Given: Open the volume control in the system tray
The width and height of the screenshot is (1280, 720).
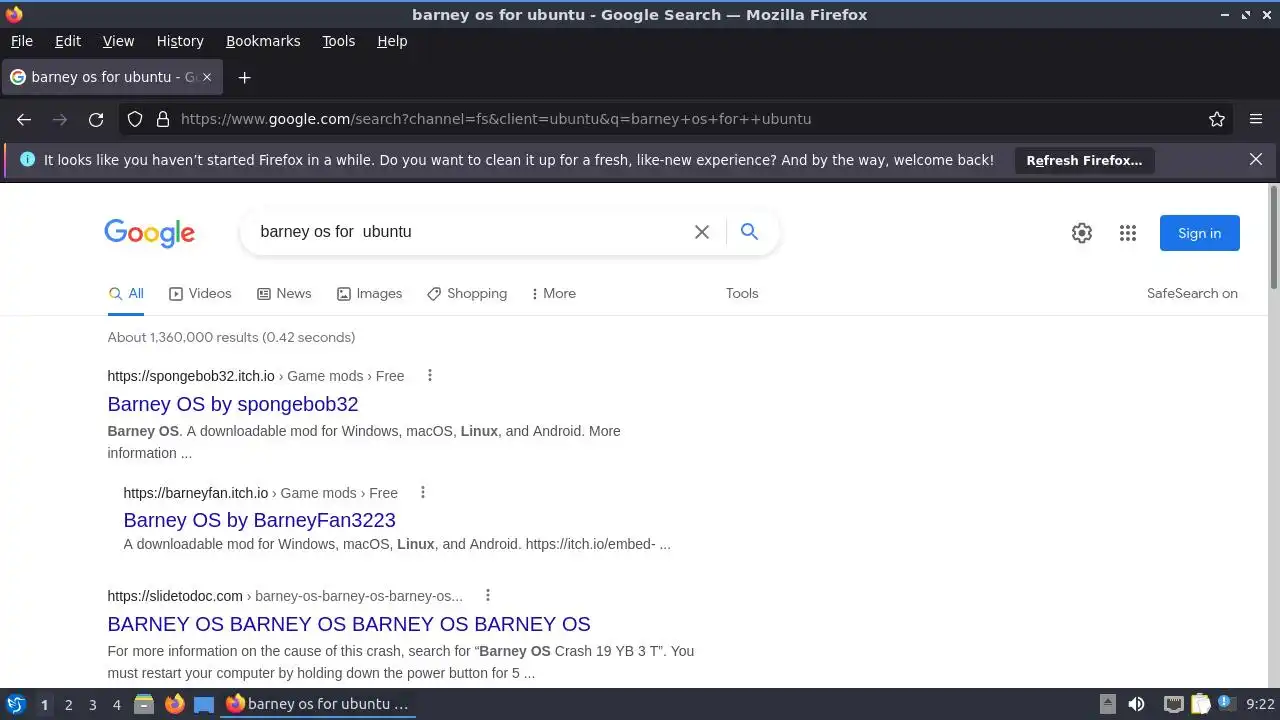Looking at the screenshot, I should click(x=1136, y=704).
